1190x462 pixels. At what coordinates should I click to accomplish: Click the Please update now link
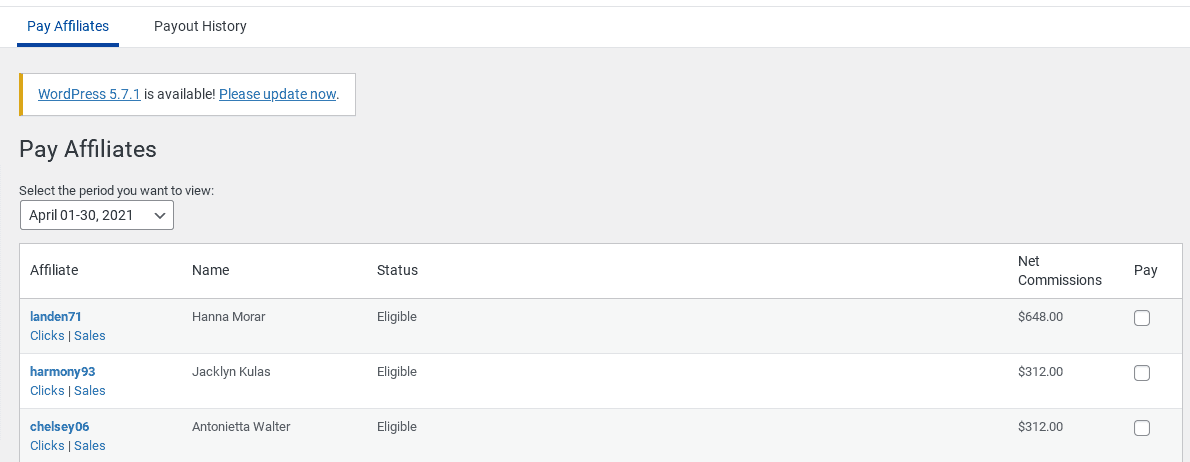(x=277, y=94)
